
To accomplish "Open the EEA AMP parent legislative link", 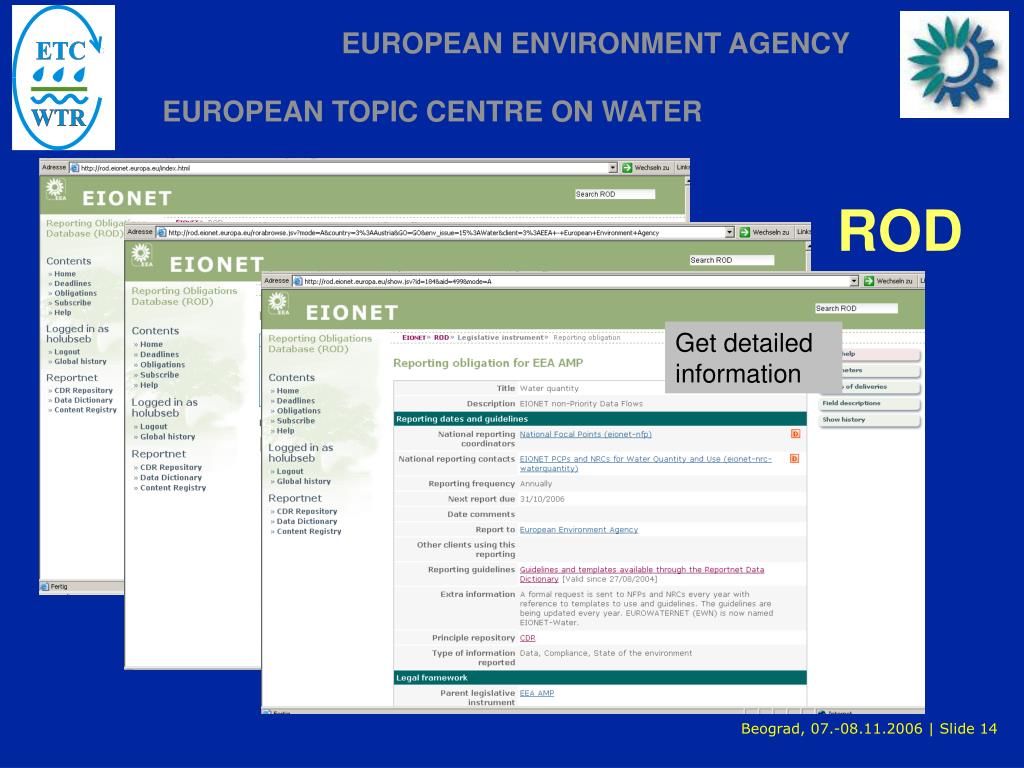I will click(537, 693).
